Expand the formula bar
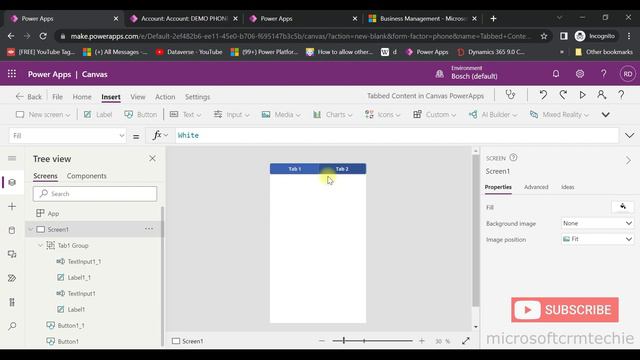 click(x=629, y=135)
